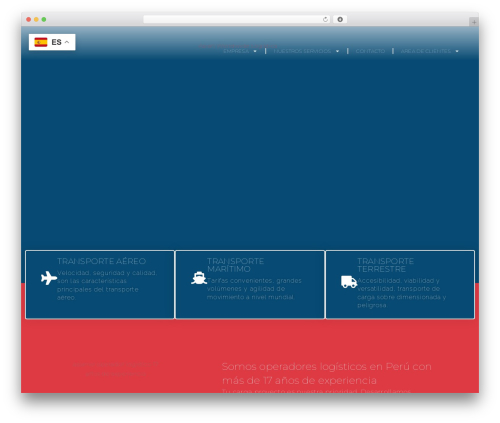Expand the Nuestros Servicios dropdown arrow
Viewport: 500px width, 423px height.
(x=337, y=51)
